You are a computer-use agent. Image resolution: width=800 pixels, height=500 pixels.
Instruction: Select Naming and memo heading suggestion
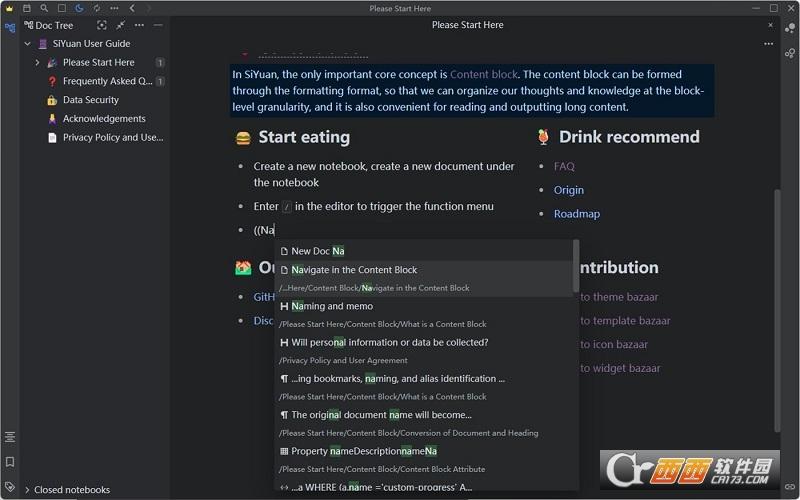pyautogui.click(x=424, y=315)
